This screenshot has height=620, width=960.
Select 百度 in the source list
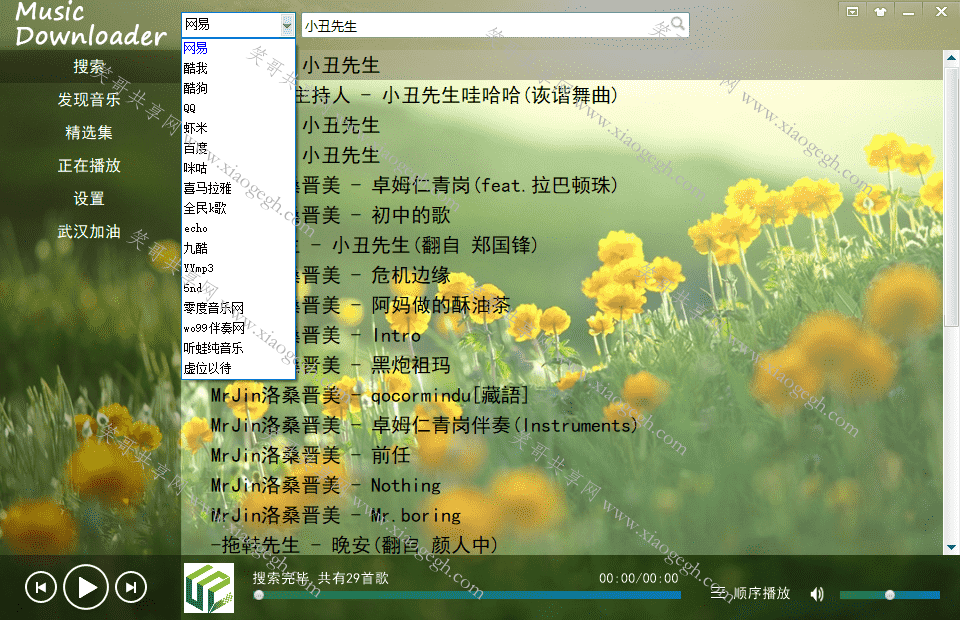[239, 148]
